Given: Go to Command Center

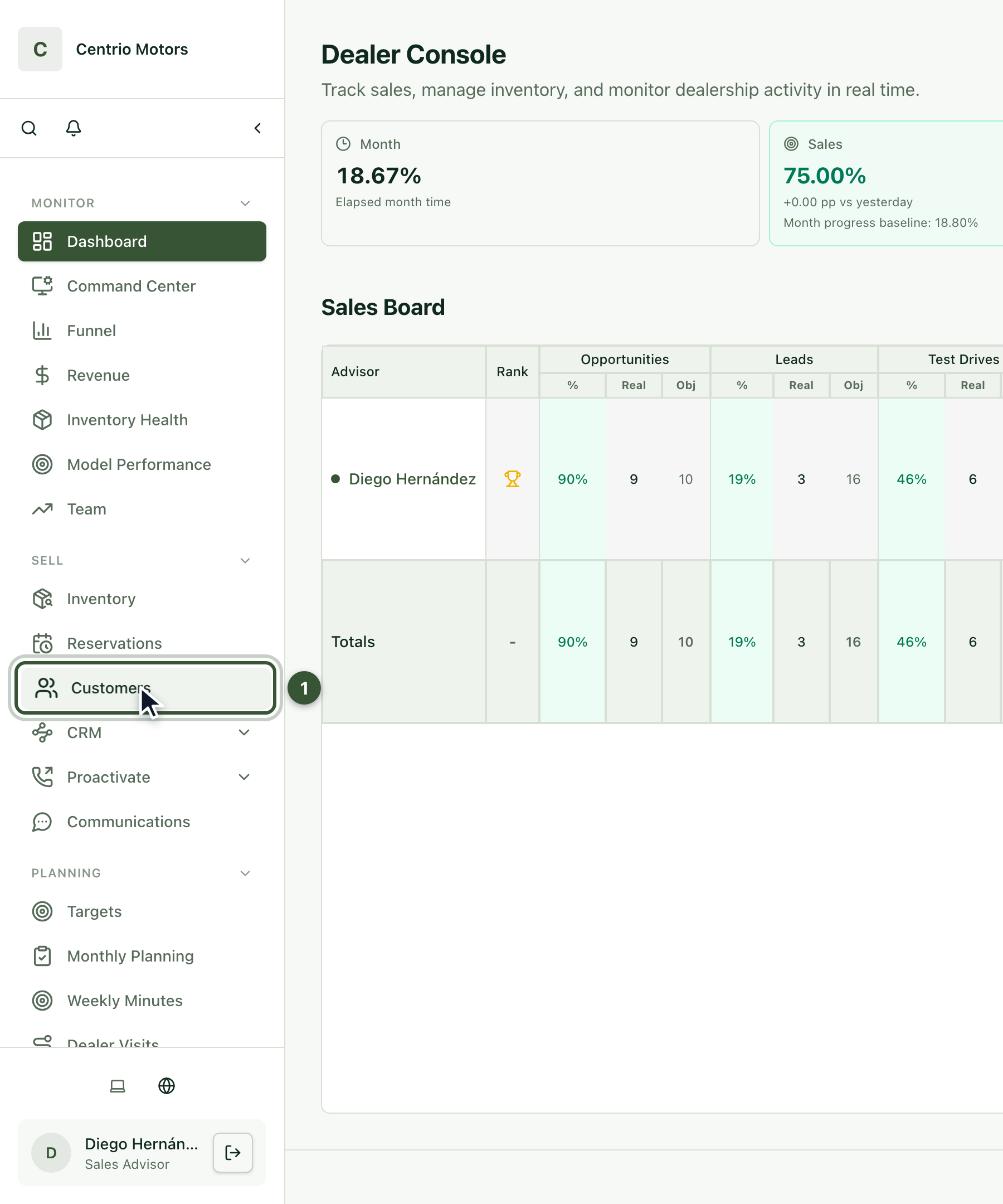Looking at the screenshot, I should (142, 286).
